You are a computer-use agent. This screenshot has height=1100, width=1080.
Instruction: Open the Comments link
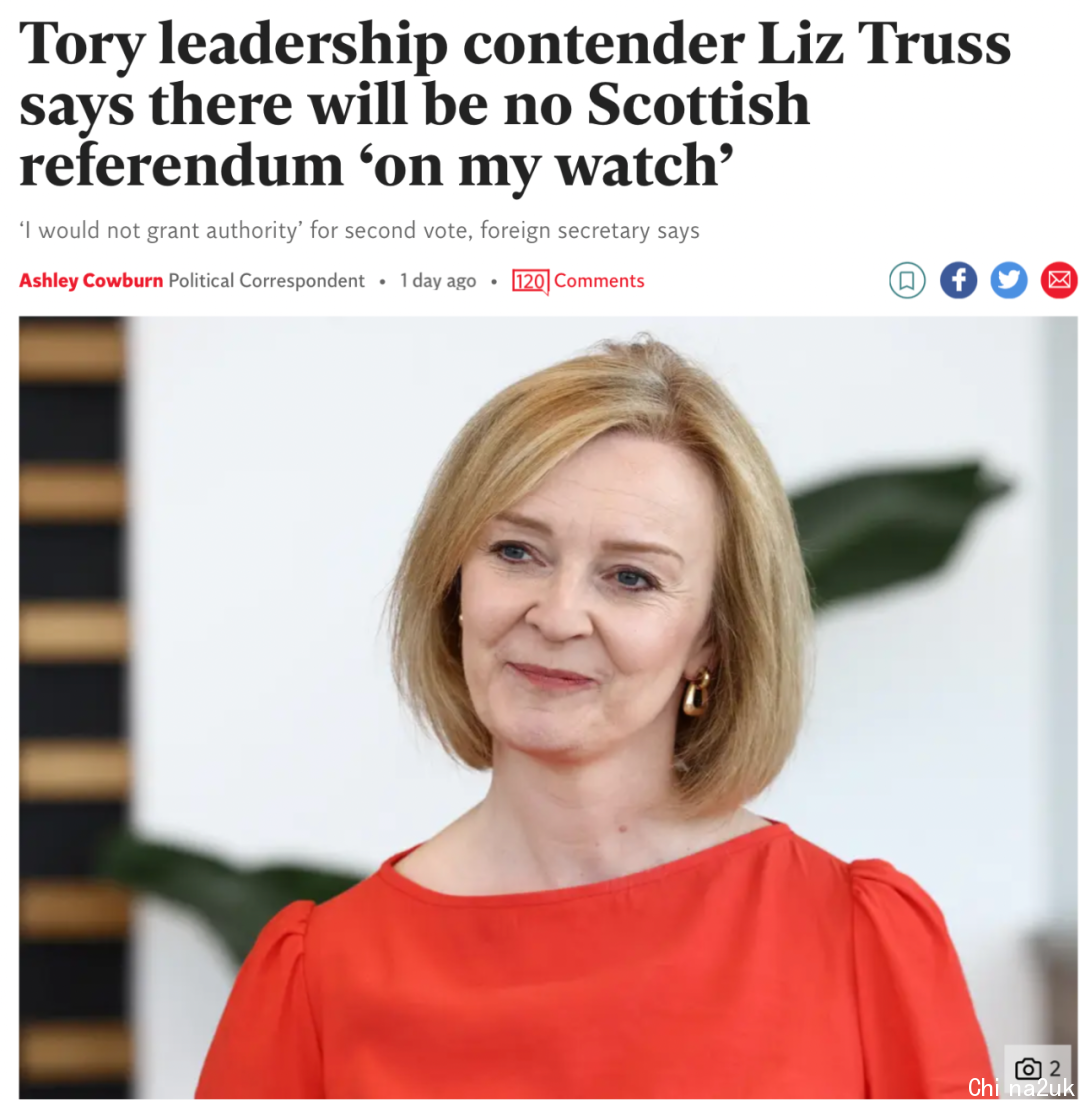(599, 281)
